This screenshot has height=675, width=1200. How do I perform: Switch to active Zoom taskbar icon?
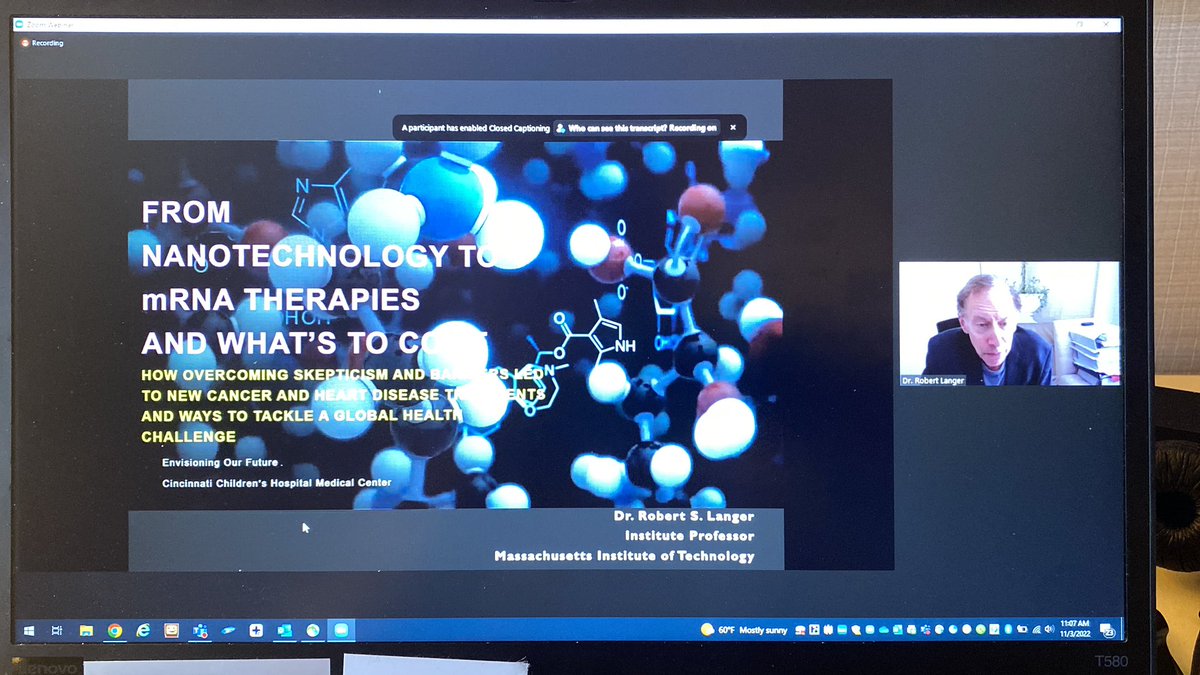[341, 630]
